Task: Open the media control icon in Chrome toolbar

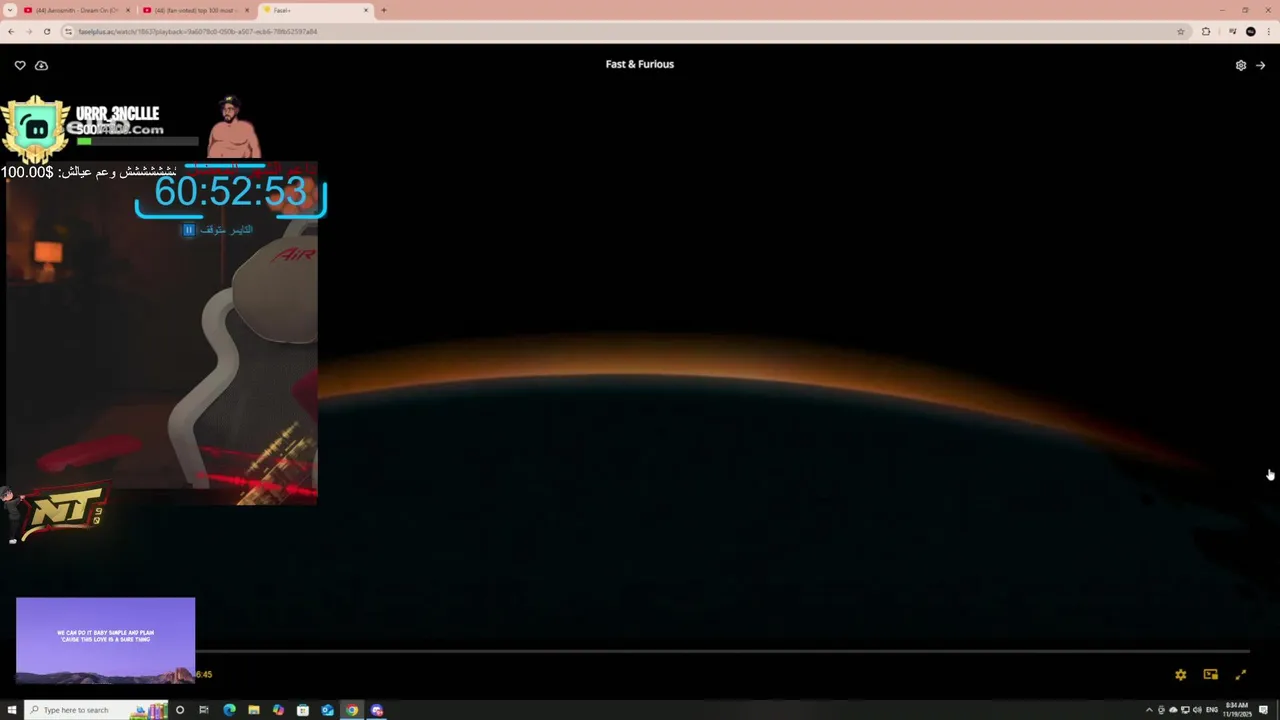Action: tap(1233, 31)
